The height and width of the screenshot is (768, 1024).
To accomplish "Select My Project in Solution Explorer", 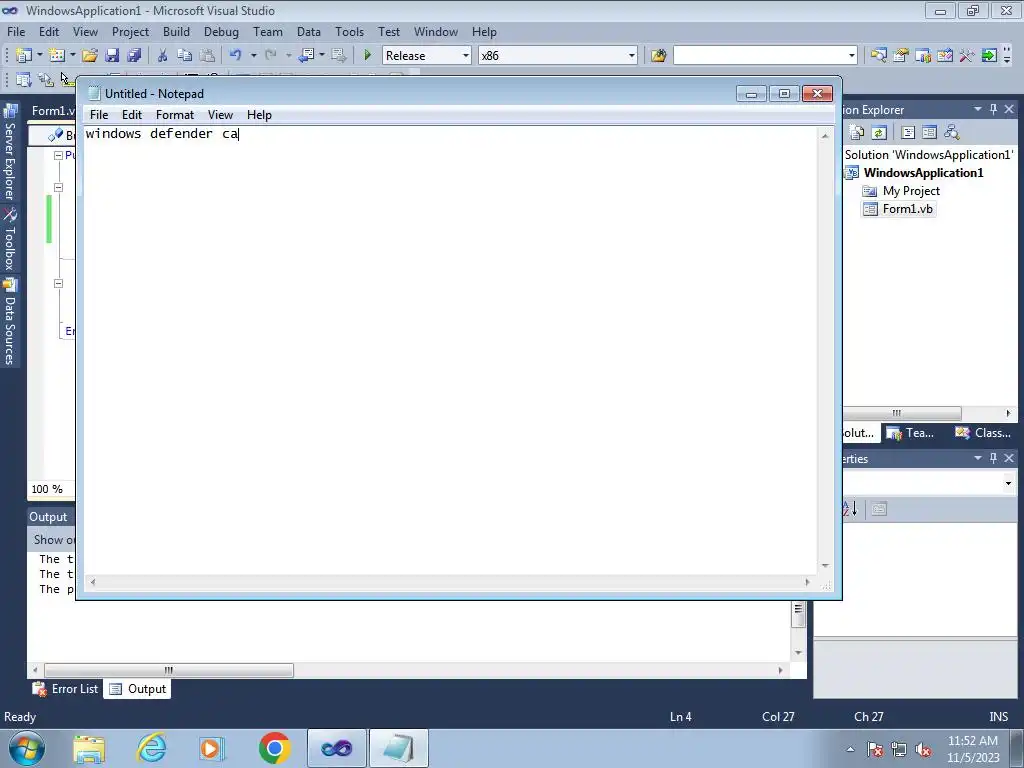I will tap(911, 191).
